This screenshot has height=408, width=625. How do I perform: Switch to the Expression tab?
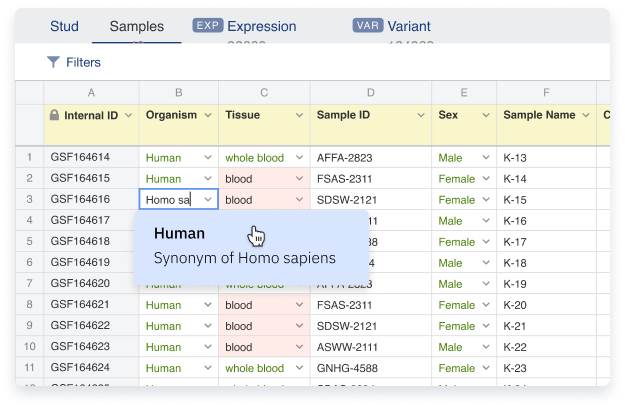[261, 26]
